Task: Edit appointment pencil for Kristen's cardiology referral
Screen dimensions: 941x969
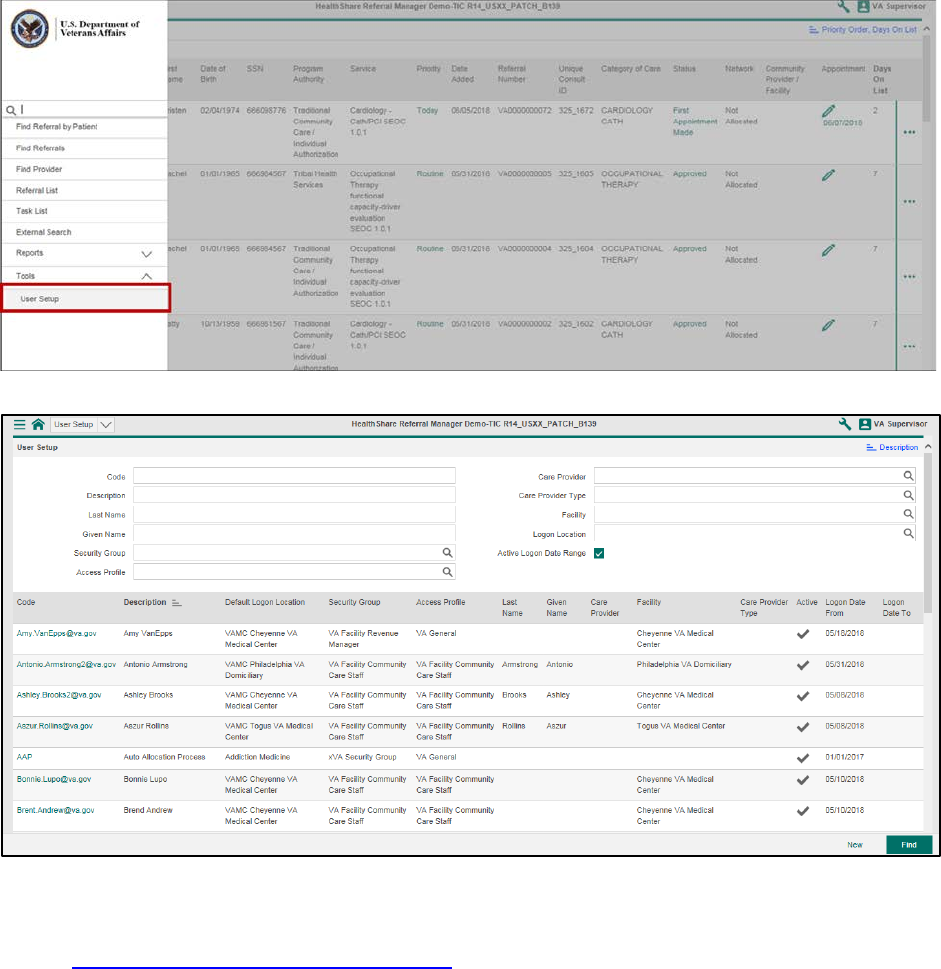Action: 829,111
